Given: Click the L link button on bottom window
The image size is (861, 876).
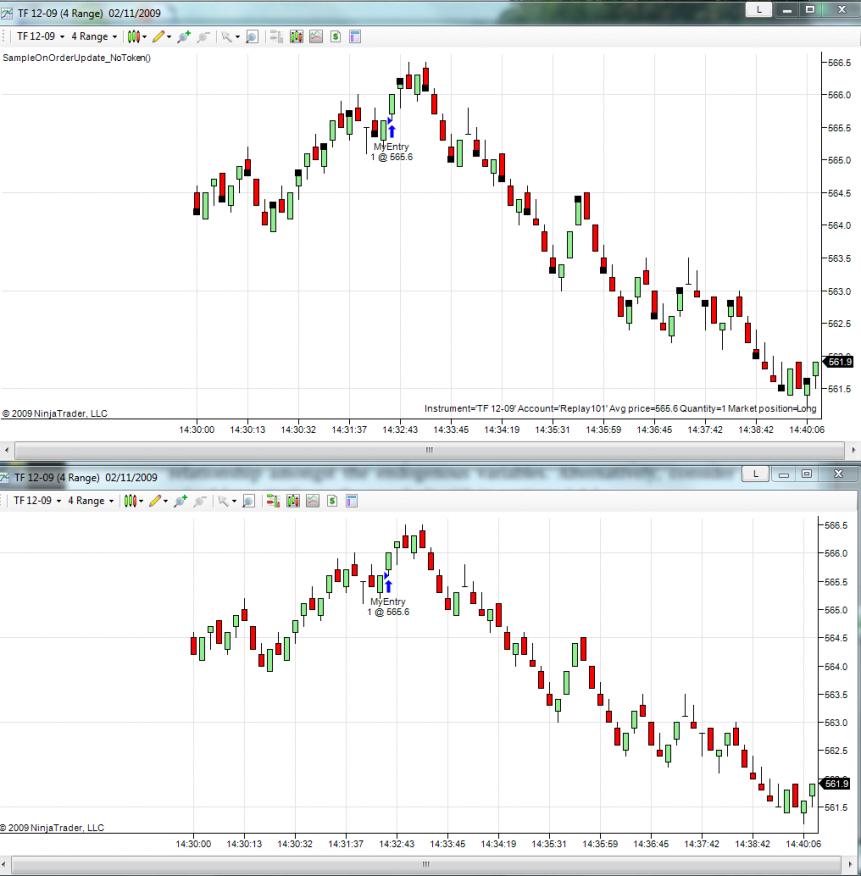Looking at the screenshot, I should tap(755, 474).
